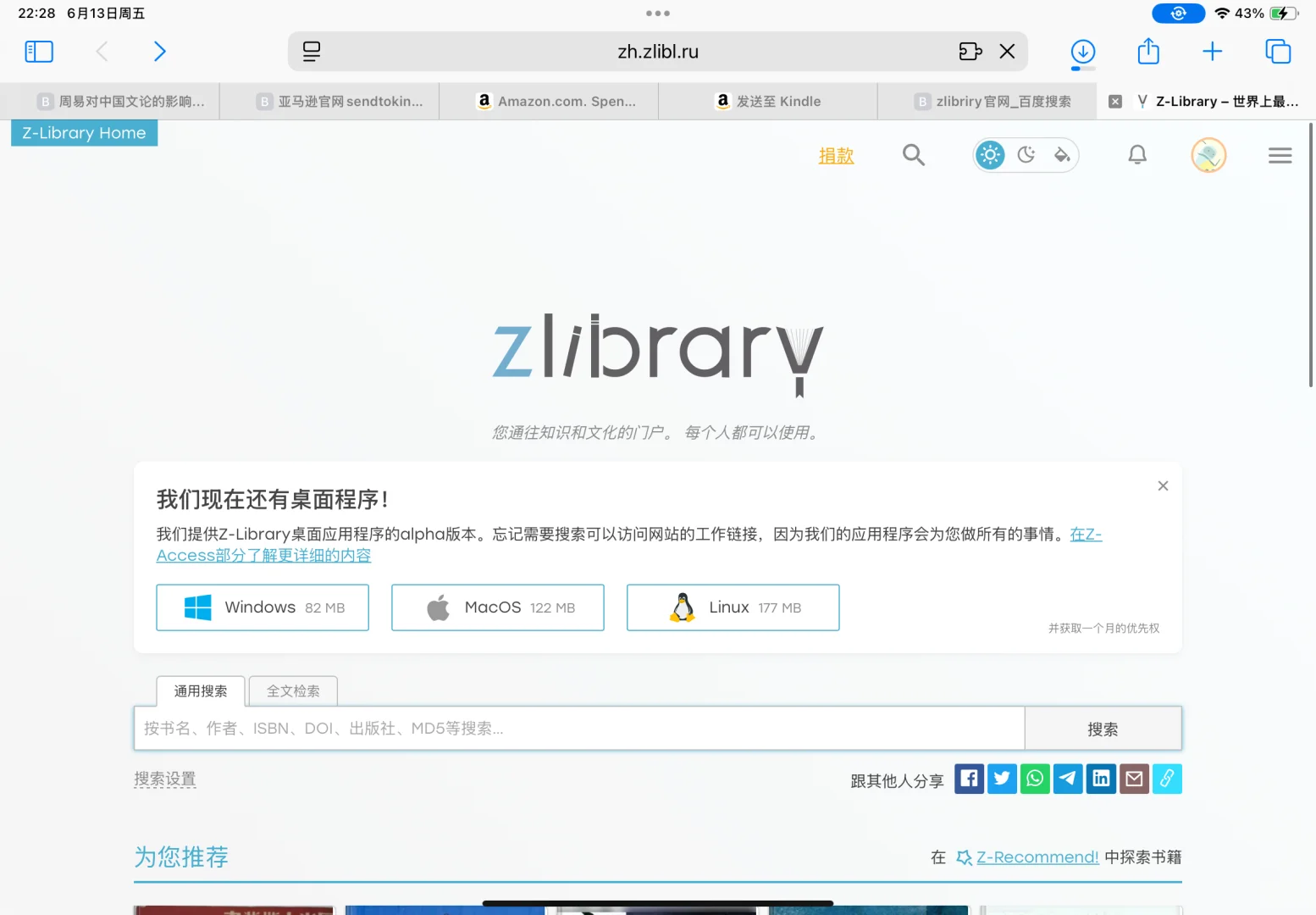
Task: Switch to the Amazon.com tab
Action: click(x=549, y=102)
